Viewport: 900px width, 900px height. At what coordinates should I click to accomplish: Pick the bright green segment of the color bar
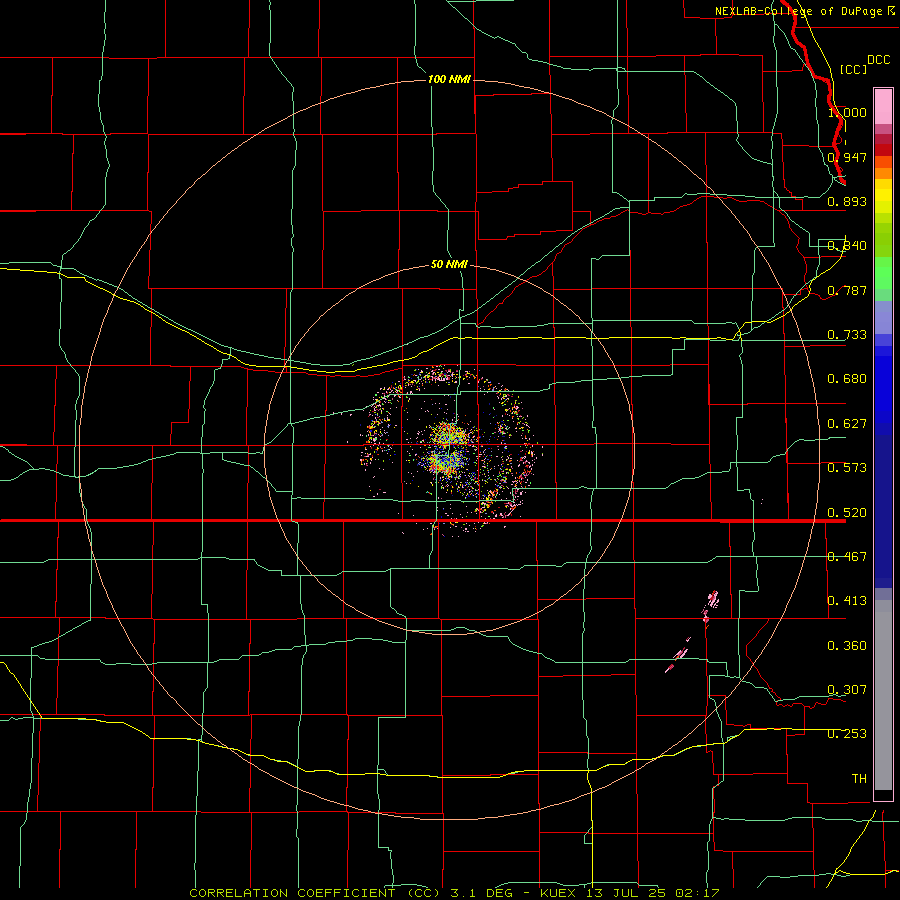point(883,273)
